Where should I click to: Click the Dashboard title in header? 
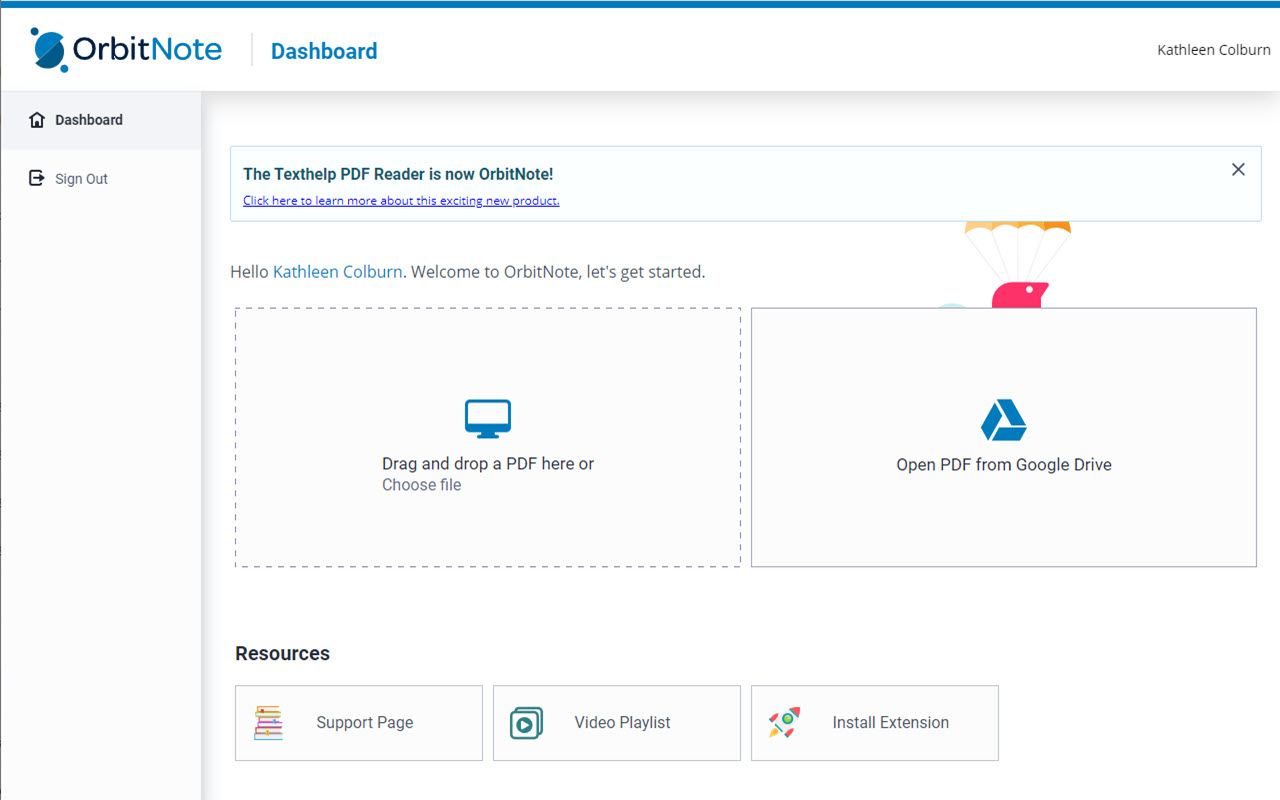324,51
